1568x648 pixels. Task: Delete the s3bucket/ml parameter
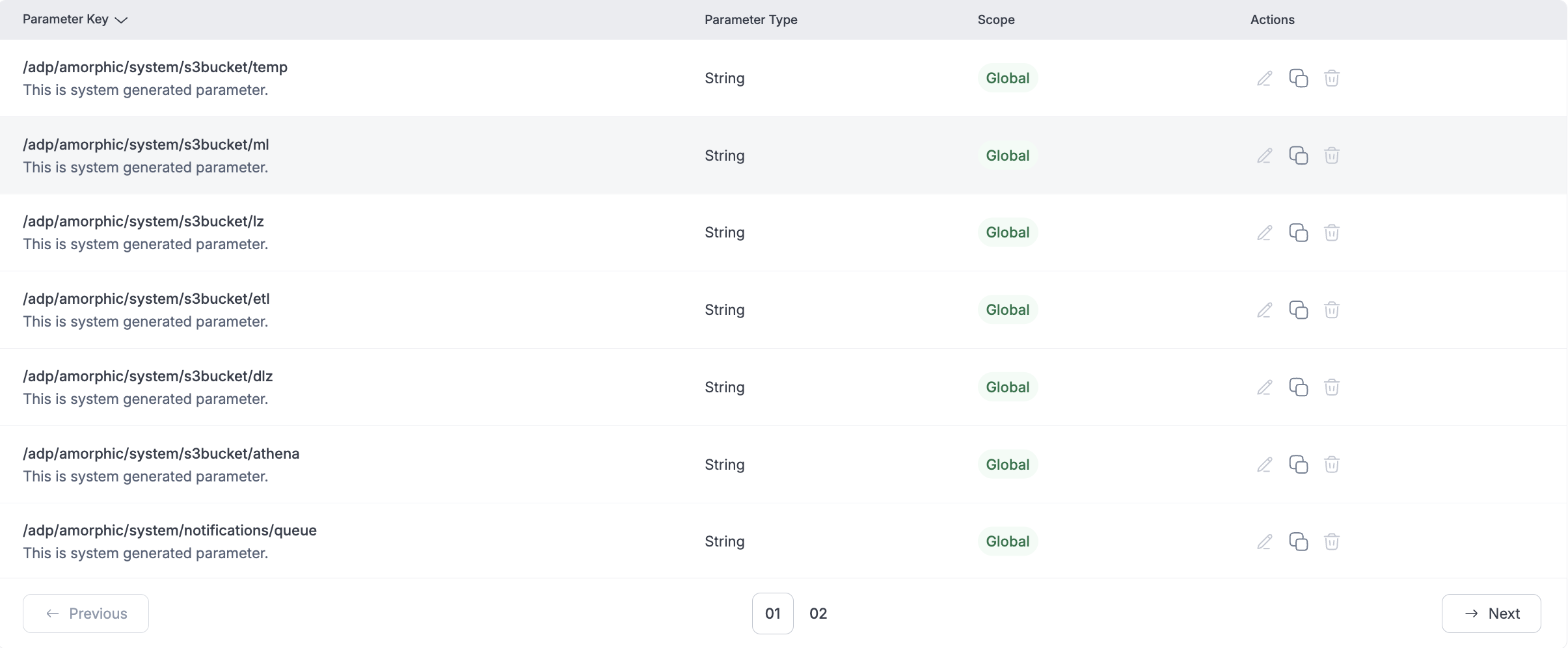click(x=1331, y=155)
